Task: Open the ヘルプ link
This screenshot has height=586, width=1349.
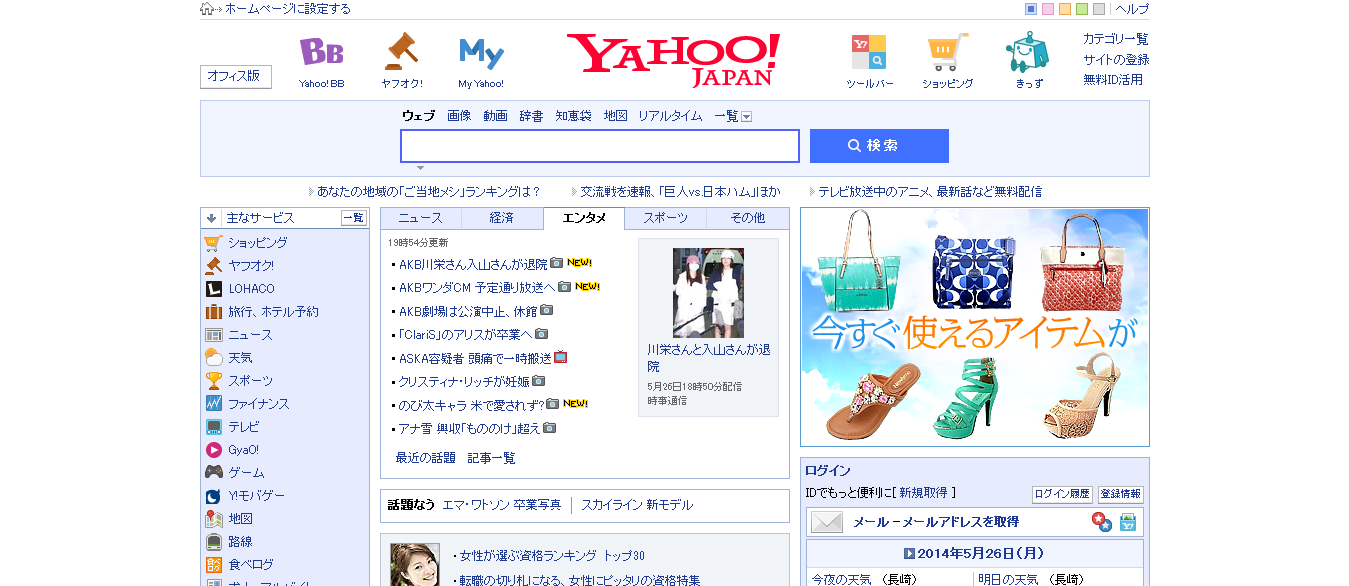Action: (x=1132, y=9)
